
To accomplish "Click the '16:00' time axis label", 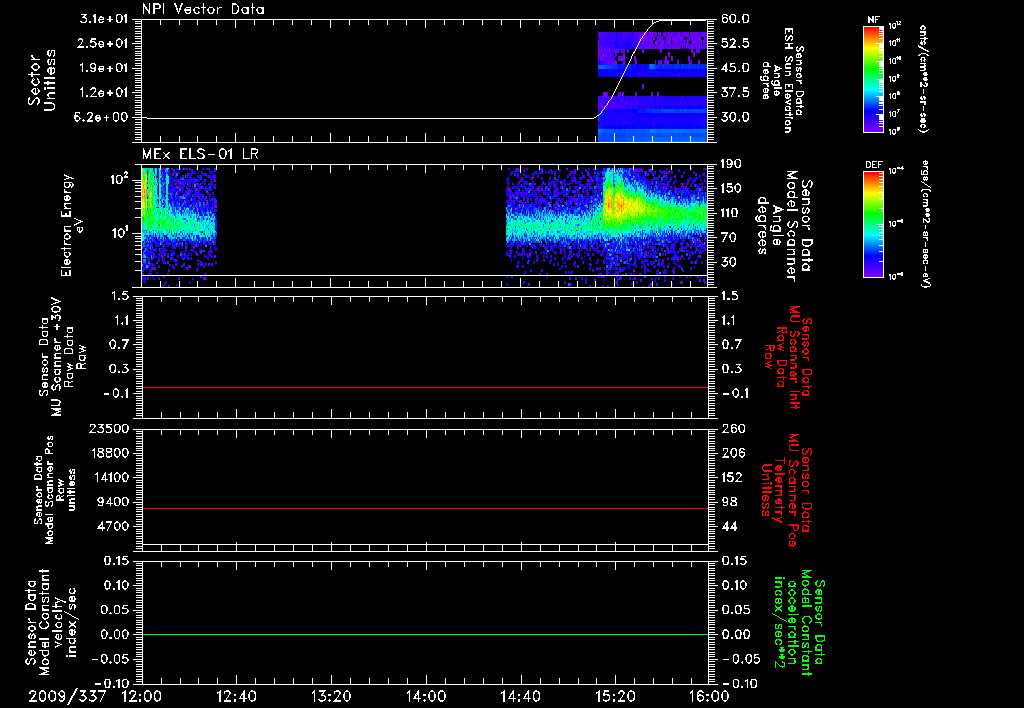I will 710,696.
